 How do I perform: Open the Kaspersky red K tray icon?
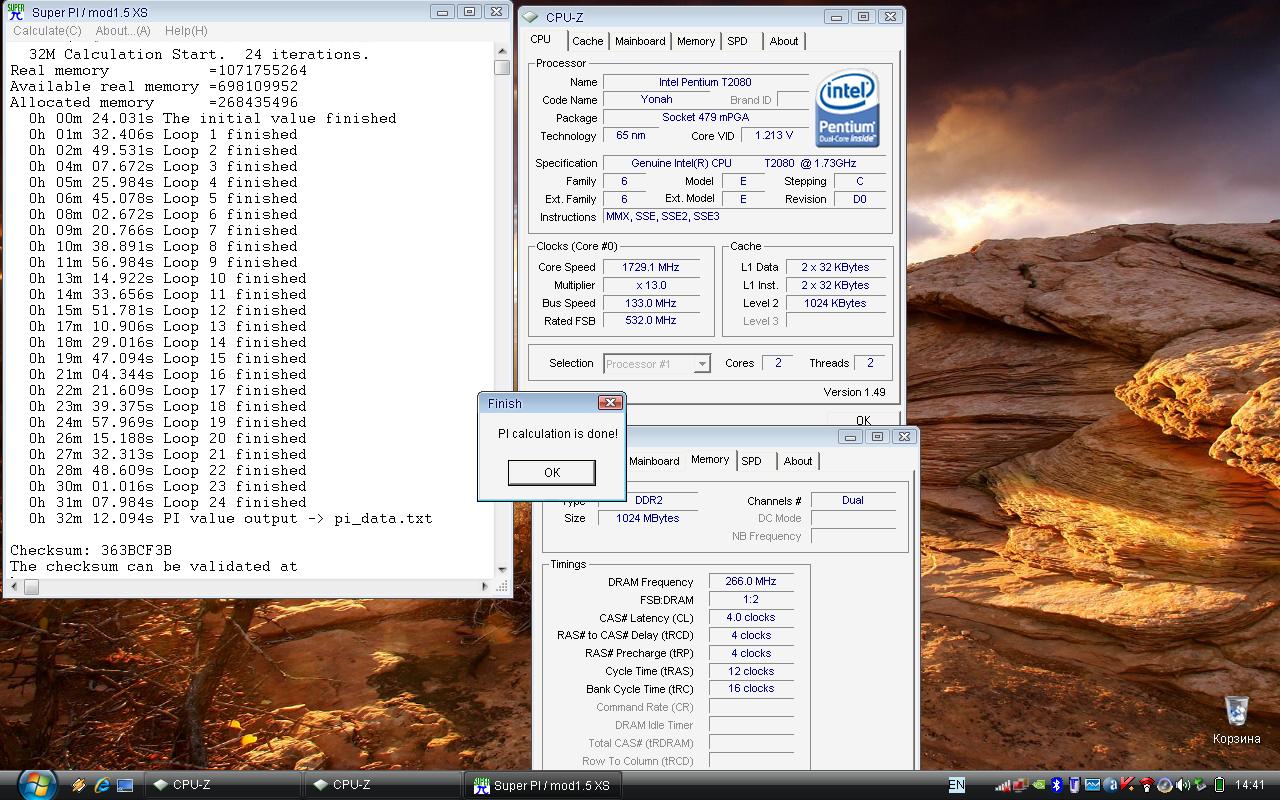[x=1128, y=784]
